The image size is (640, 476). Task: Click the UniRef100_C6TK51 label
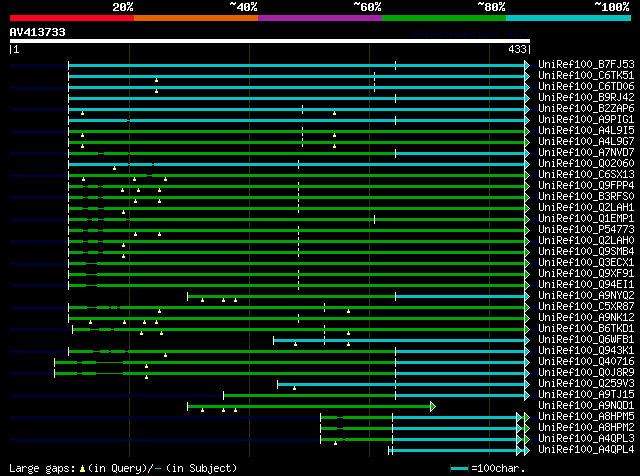[586, 76]
